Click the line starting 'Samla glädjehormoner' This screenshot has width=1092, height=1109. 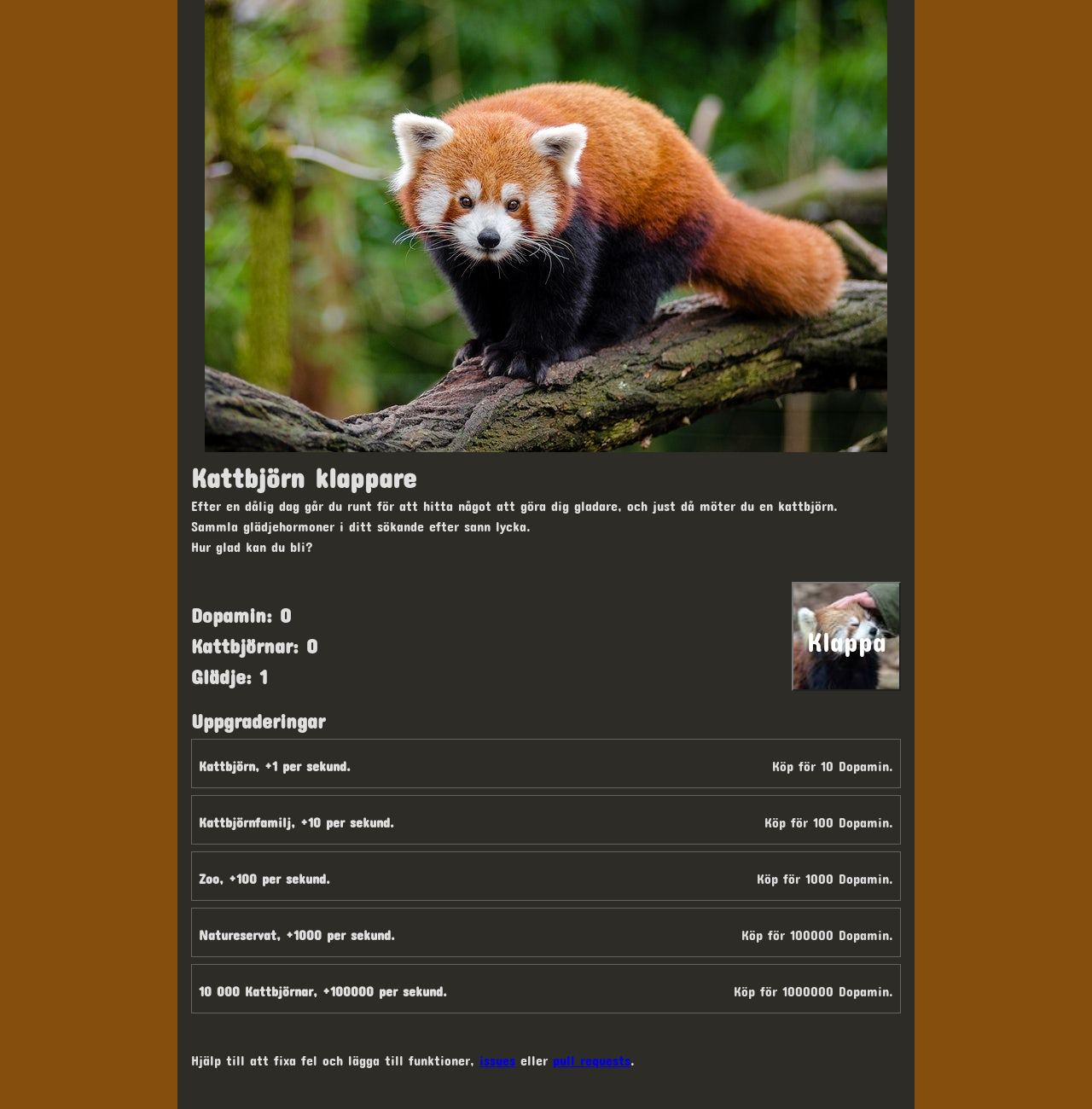(361, 527)
